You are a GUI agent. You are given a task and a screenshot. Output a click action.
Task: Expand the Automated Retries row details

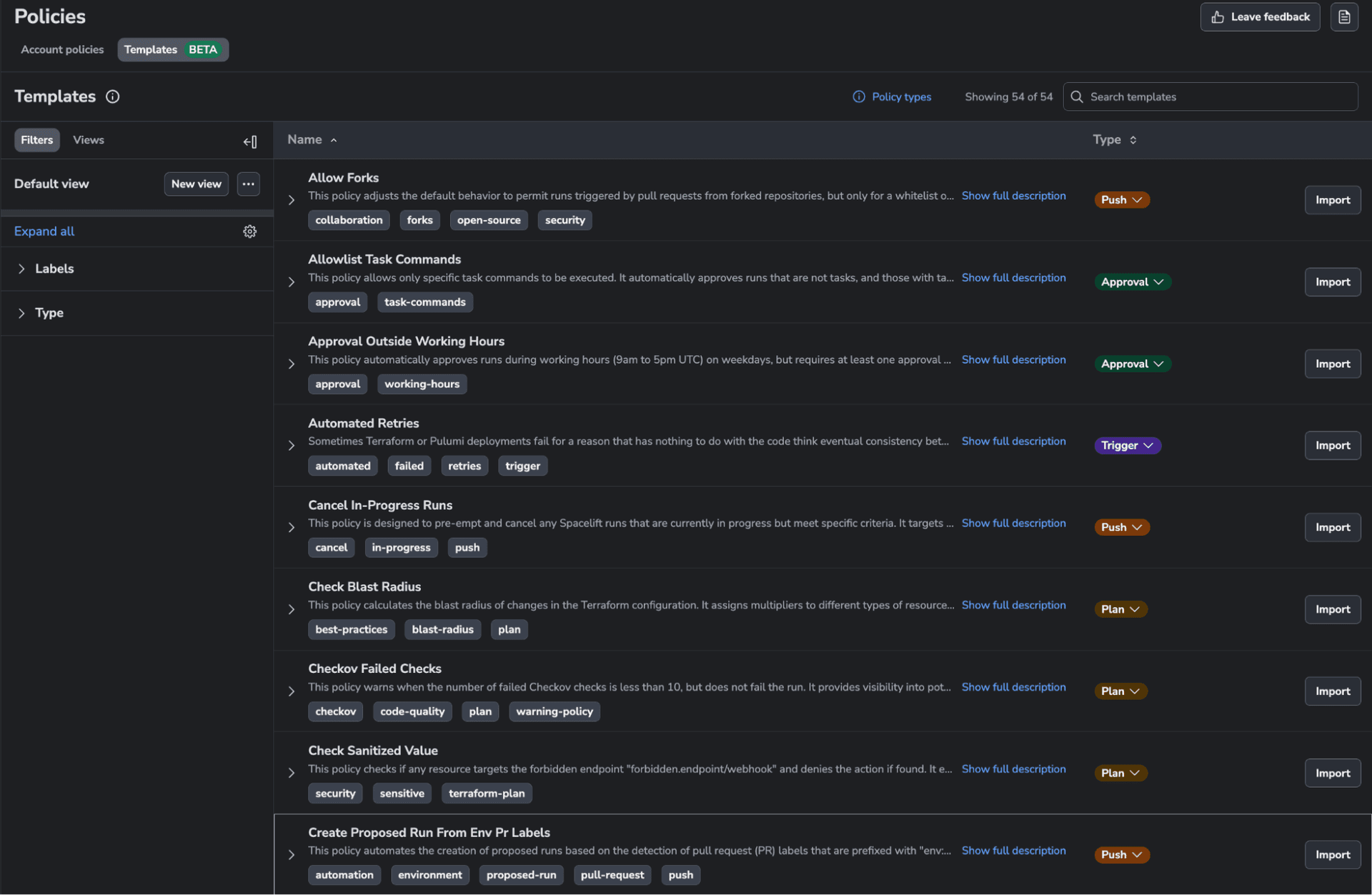(290, 445)
